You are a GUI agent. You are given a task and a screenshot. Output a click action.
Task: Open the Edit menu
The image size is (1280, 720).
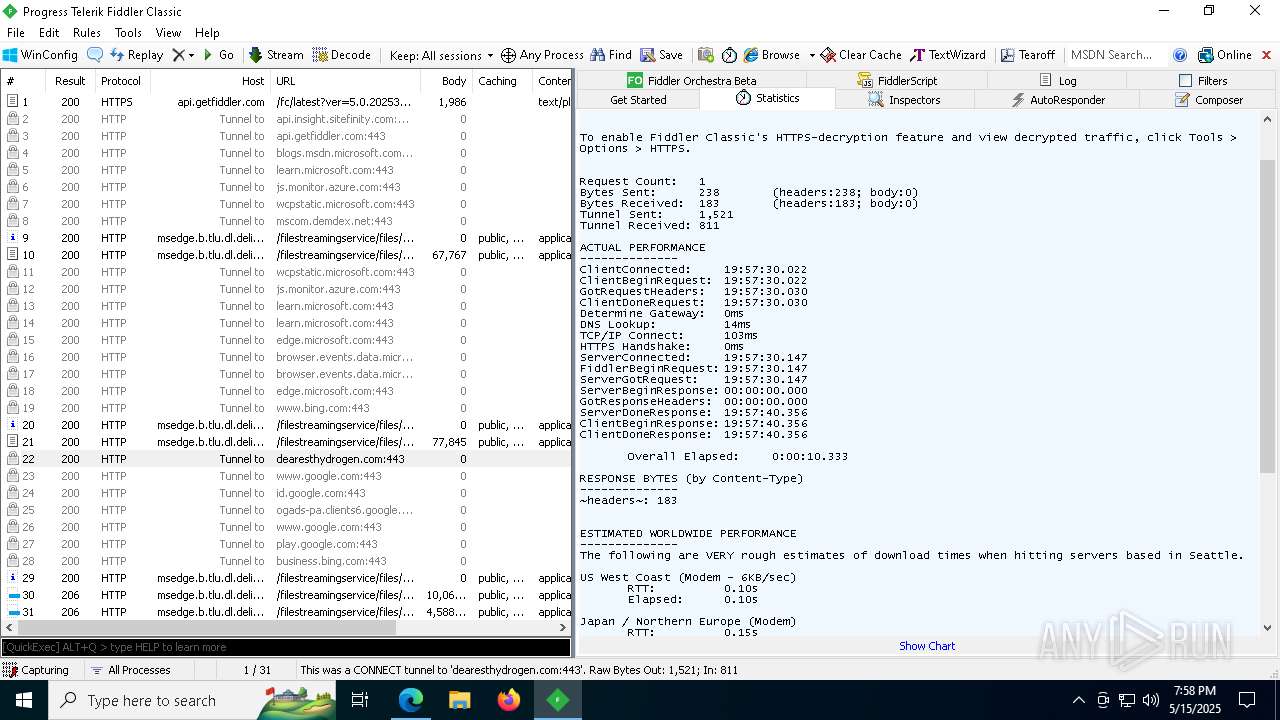(x=49, y=33)
